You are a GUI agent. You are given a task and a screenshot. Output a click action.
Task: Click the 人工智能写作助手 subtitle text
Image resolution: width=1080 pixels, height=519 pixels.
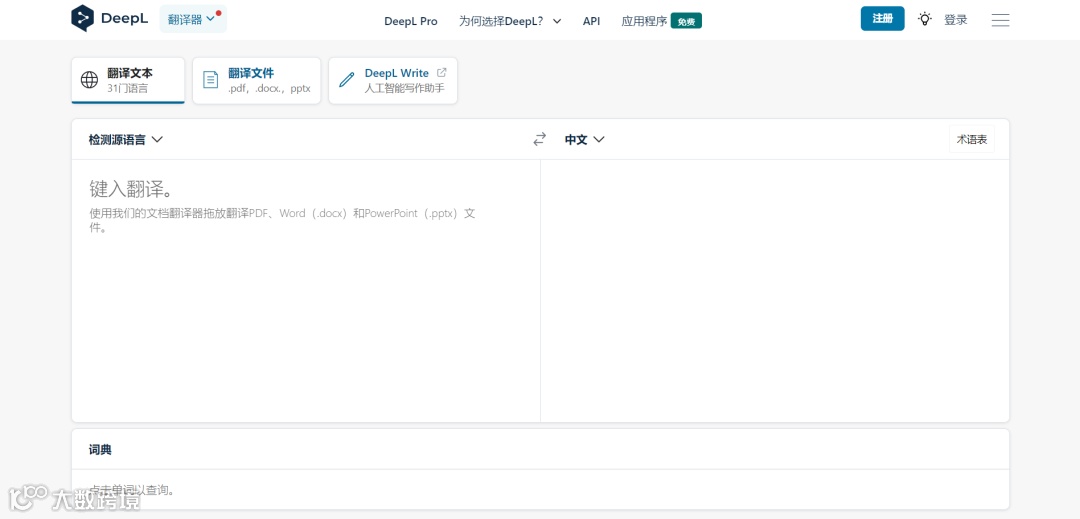(x=404, y=88)
